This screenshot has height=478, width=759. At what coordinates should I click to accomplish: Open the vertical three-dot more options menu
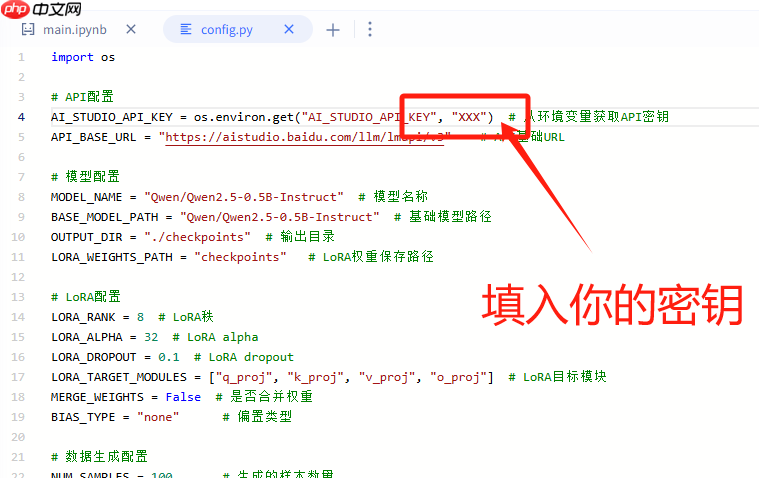369,30
